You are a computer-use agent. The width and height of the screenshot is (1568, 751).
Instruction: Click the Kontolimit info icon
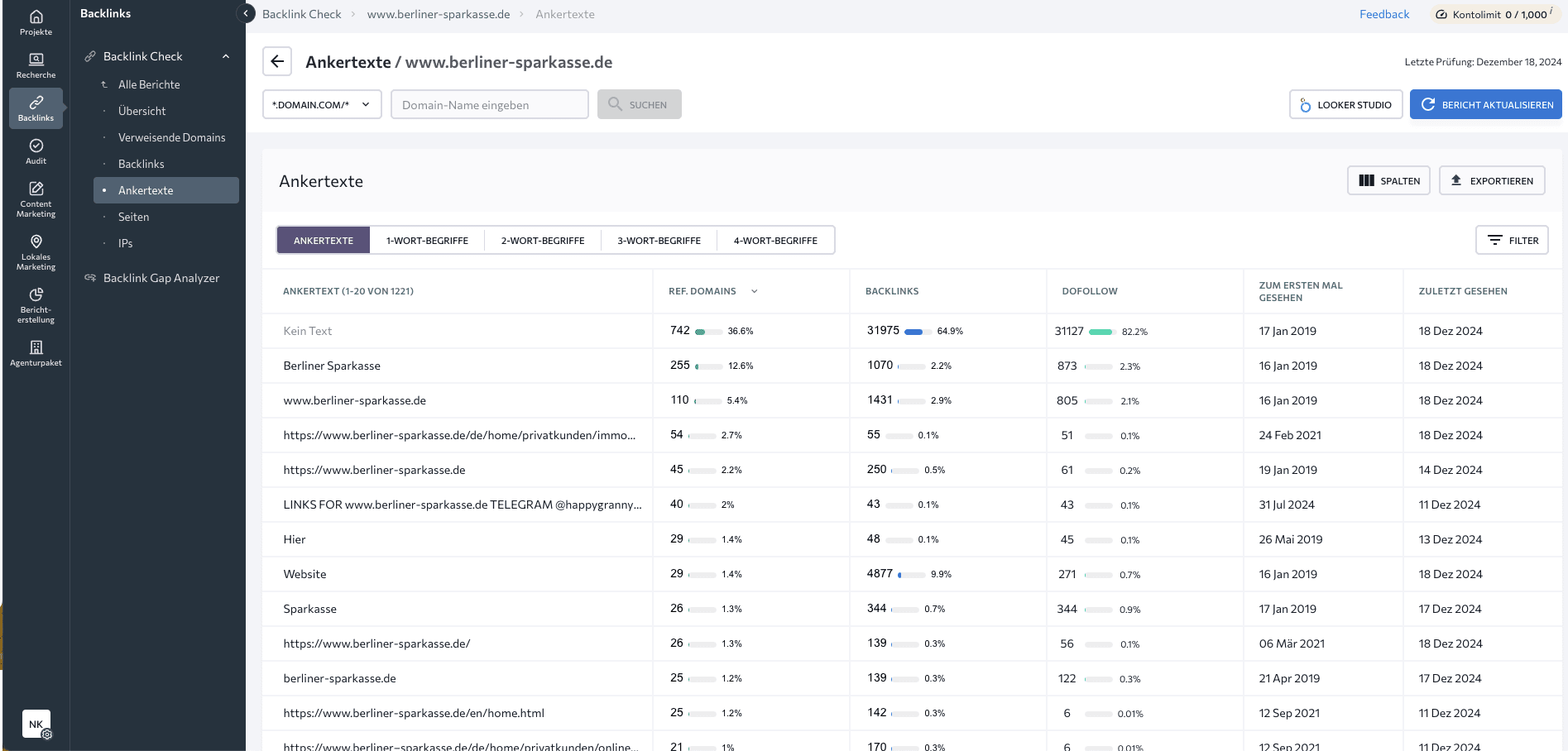tap(1551, 11)
